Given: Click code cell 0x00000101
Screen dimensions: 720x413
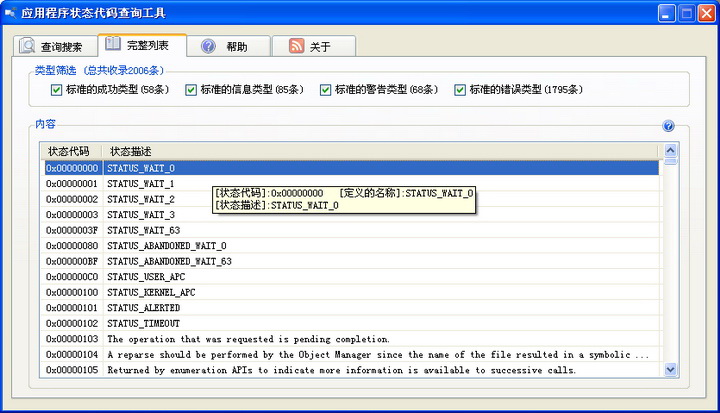Looking at the screenshot, I should point(72,308).
